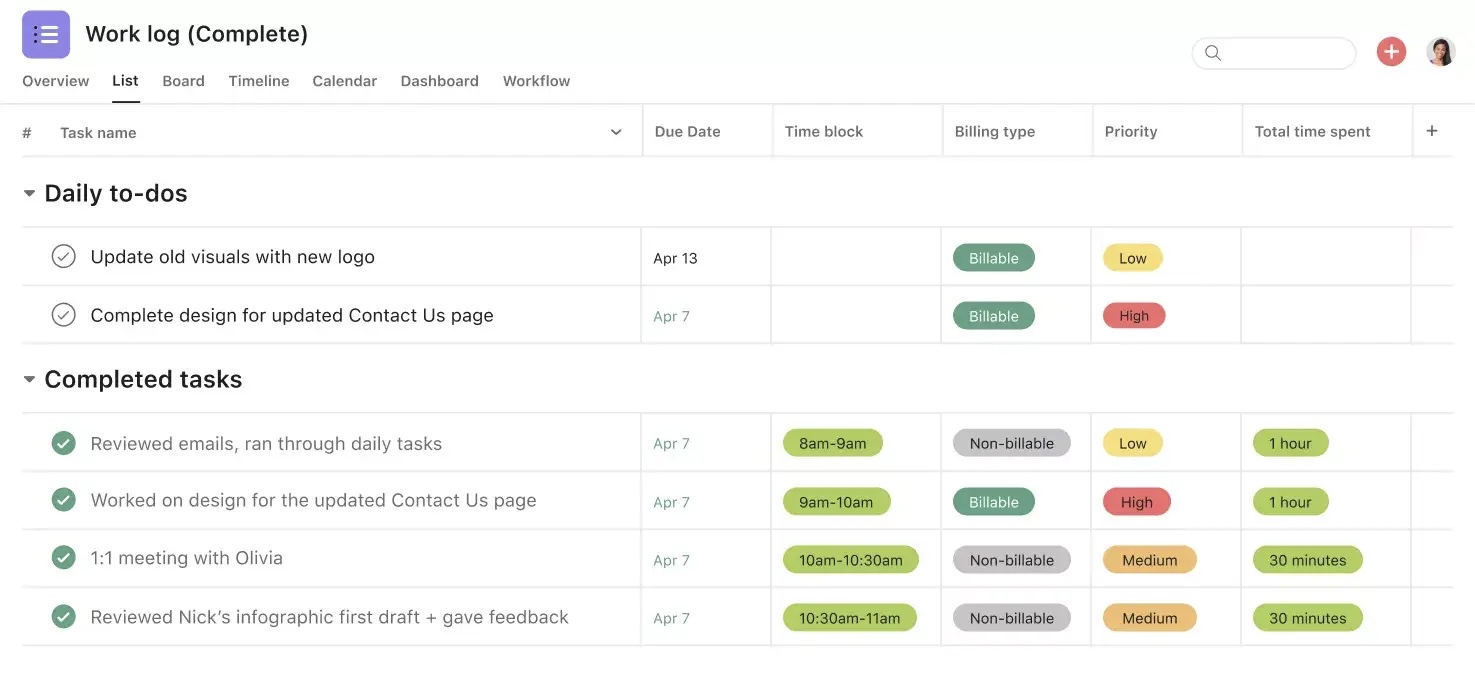Uncheck 'Reviewed emails, ran through daily tasks'

(x=63, y=443)
